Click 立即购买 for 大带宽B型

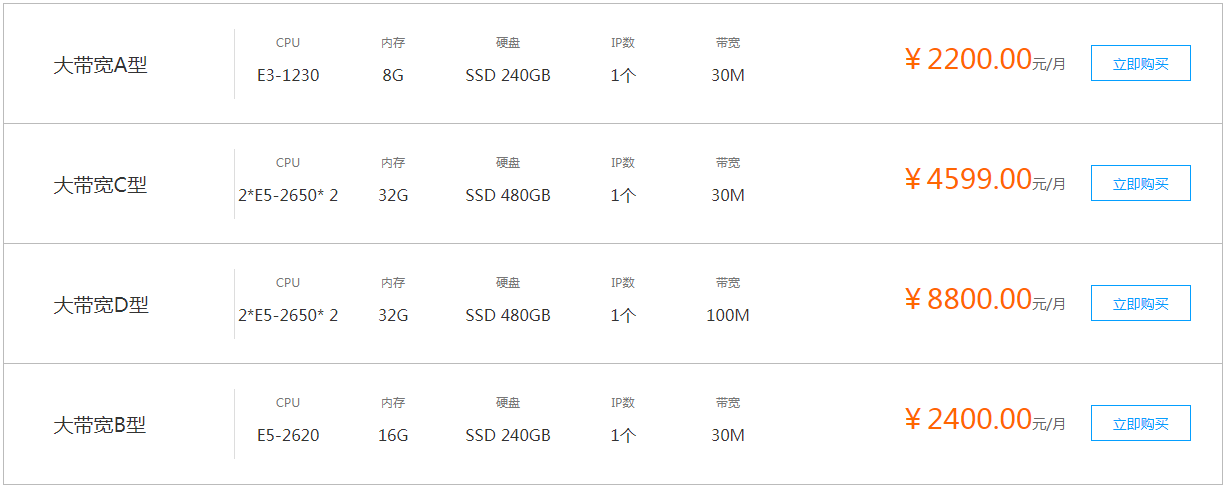(1140, 423)
